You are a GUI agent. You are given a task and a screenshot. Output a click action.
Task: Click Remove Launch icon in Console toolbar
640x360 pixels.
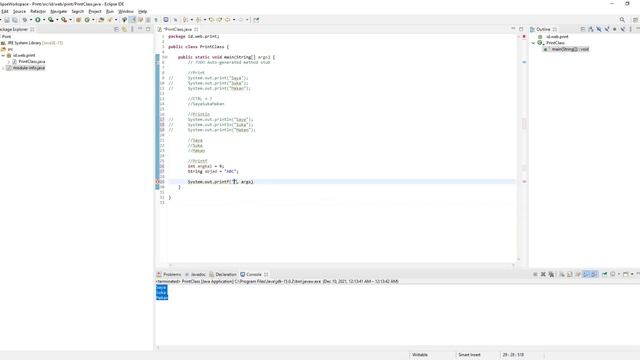(543, 274)
